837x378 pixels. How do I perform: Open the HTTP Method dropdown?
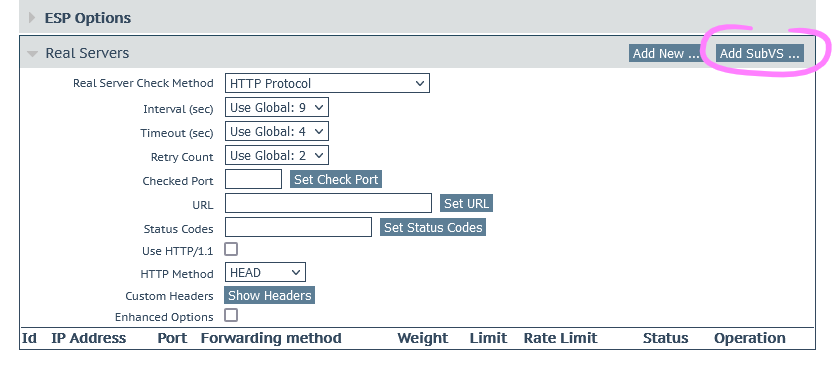click(x=265, y=272)
